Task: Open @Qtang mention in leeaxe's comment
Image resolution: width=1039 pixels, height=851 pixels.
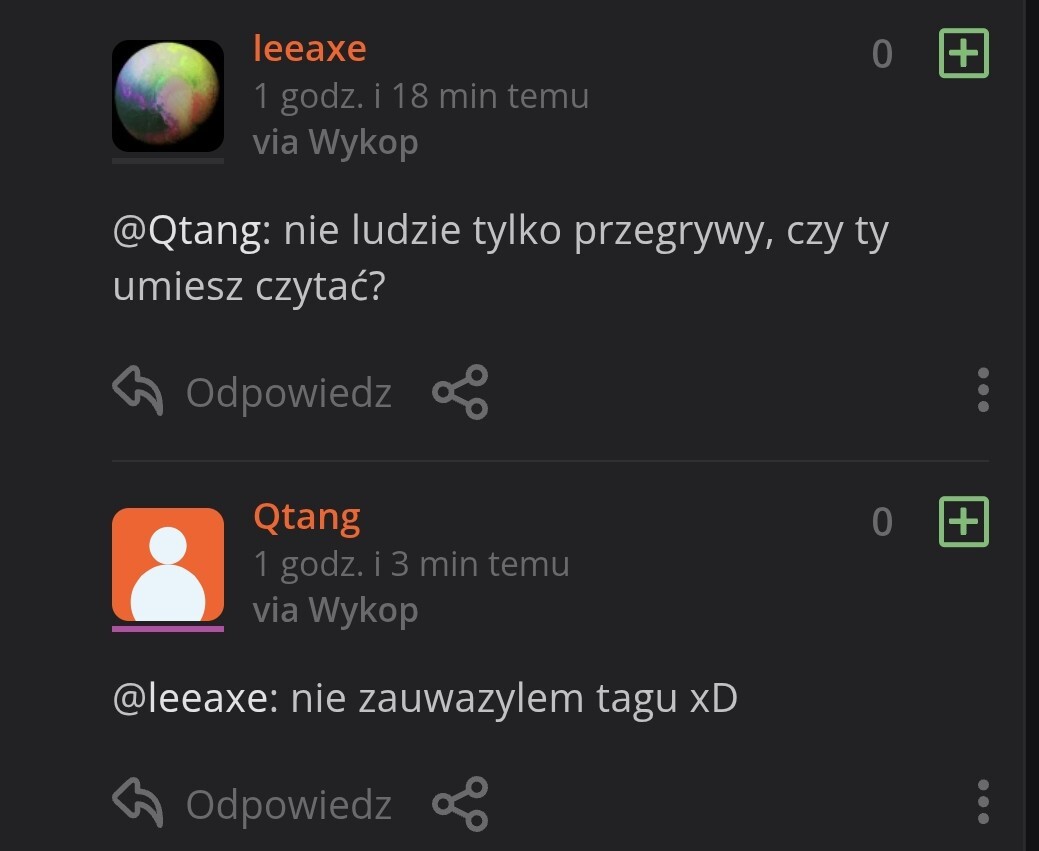Action: pyautogui.click(x=191, y=232)
